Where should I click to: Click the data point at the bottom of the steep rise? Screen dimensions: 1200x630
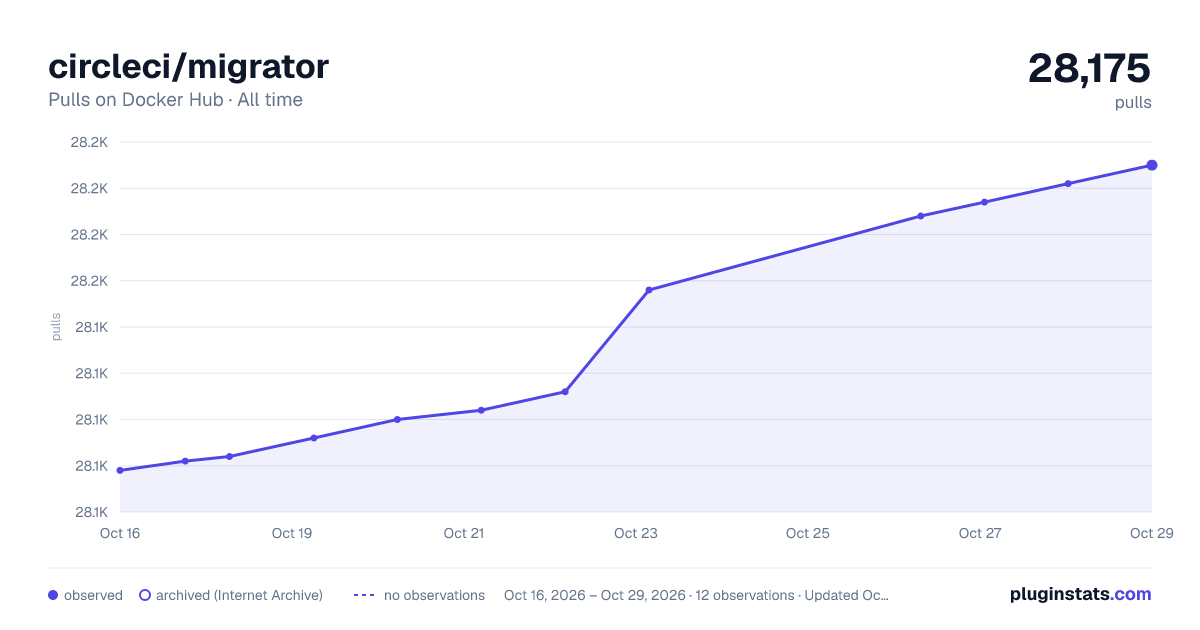pos(565,391)
